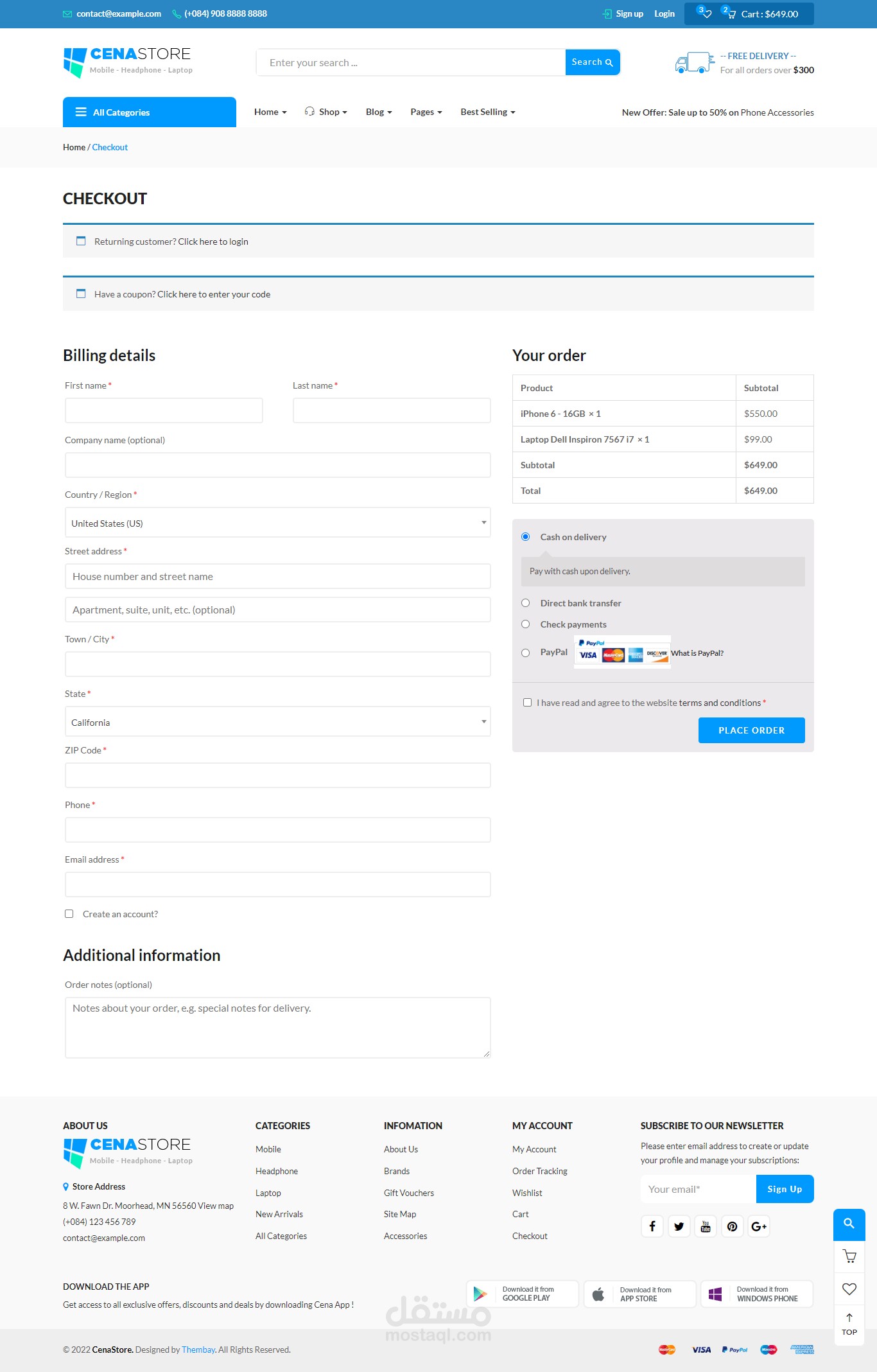
Task: Click the Pinterest social icon
Action: coord(732,1226)
